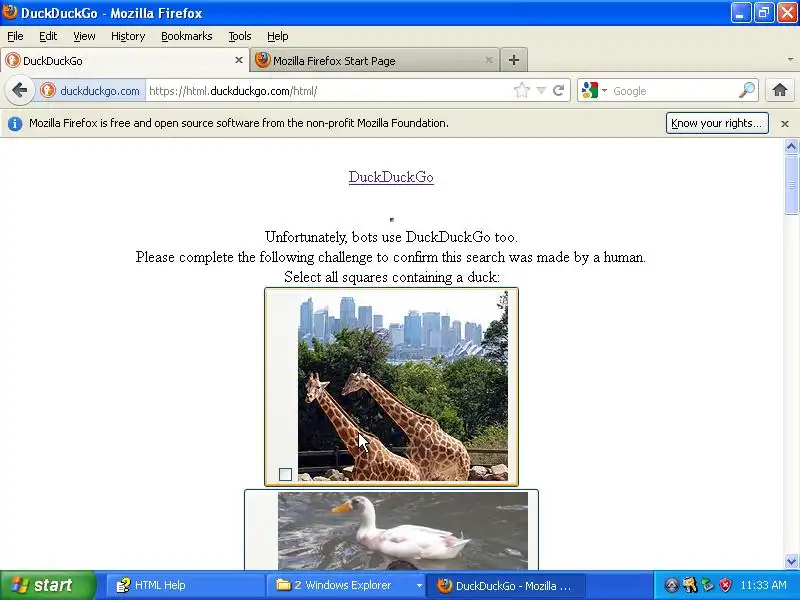Open the Firefox home page icon
The height and width of the screenshot is (600, 800).
(779, 90)
